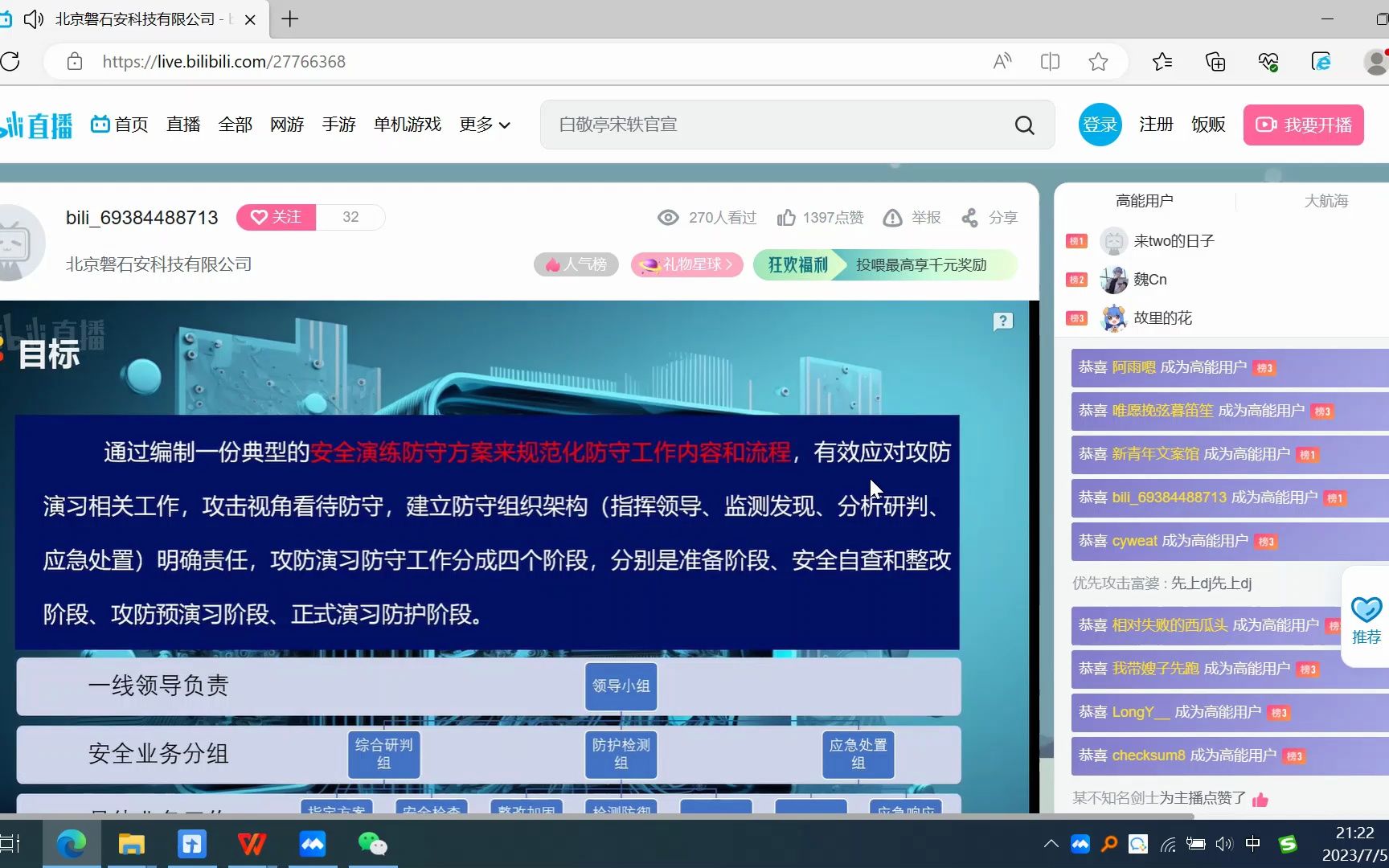Switch to the 大航海 tab
Screen dimensions: 1389x868
click(1325, 200)
